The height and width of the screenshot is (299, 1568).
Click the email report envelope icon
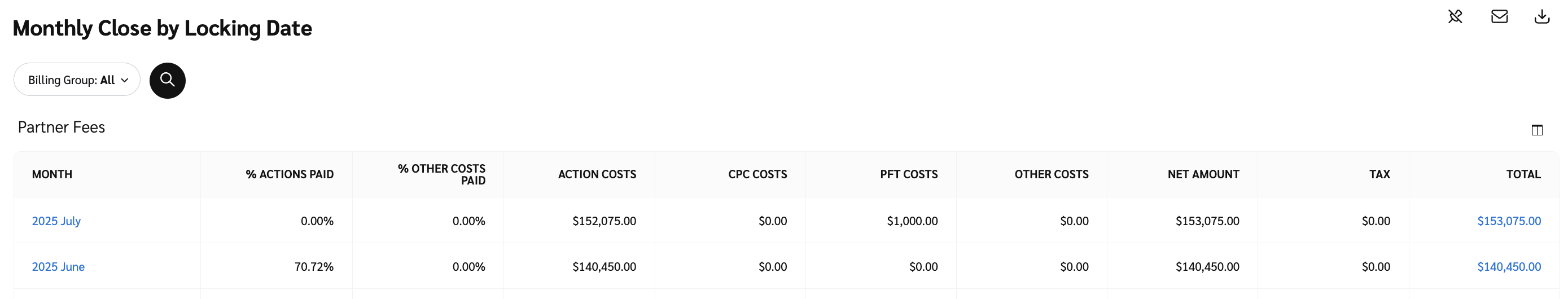[1499, 16]
